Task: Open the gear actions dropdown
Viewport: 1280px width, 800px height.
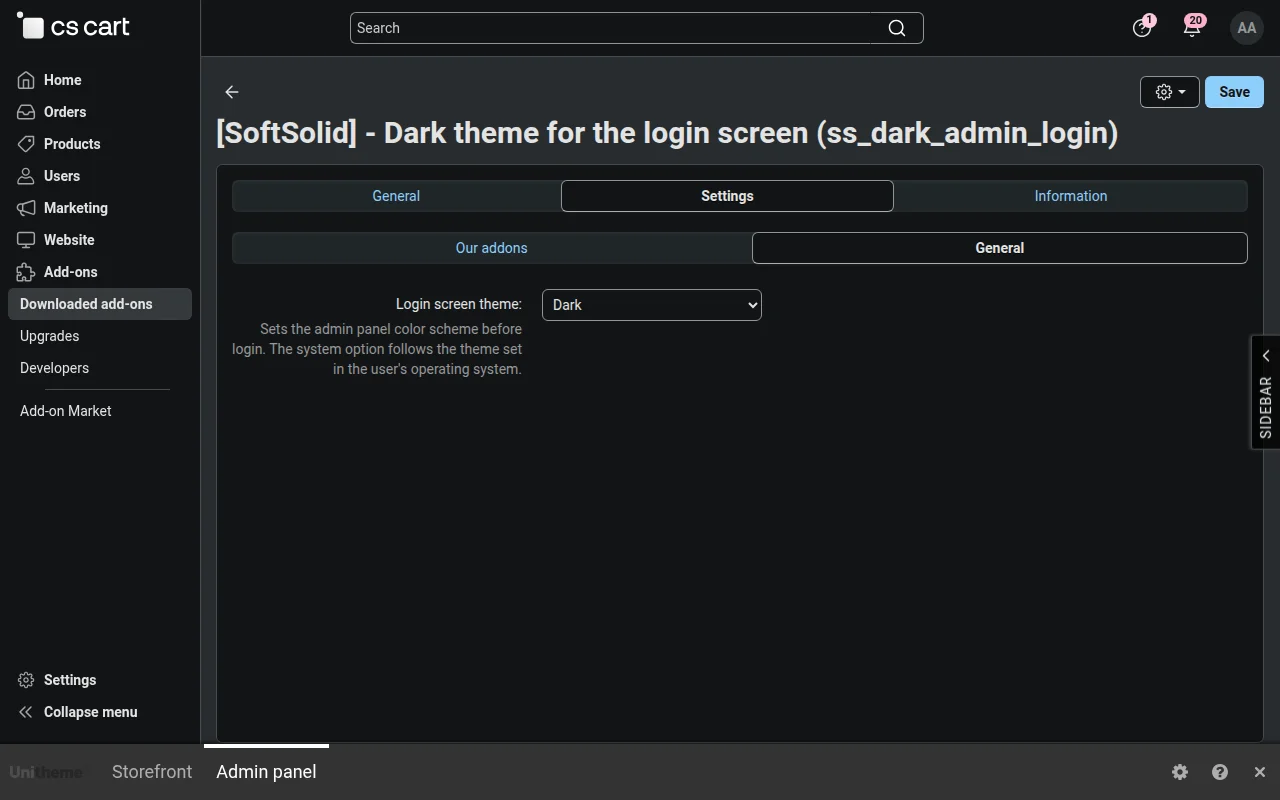Action: coord(1170,92)
